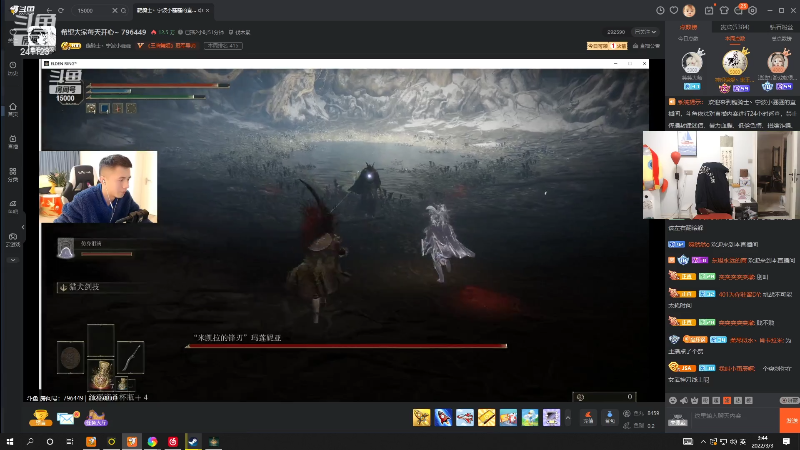Open the notification center in the taskbar
This screenshot has width=800, height=450.
click(786, 441)
